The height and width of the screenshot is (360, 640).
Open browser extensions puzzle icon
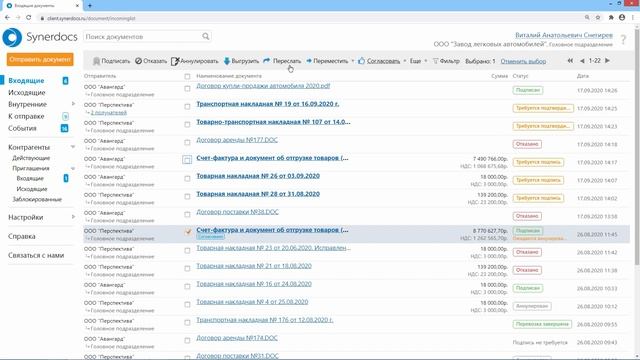[x=611, y=18]
